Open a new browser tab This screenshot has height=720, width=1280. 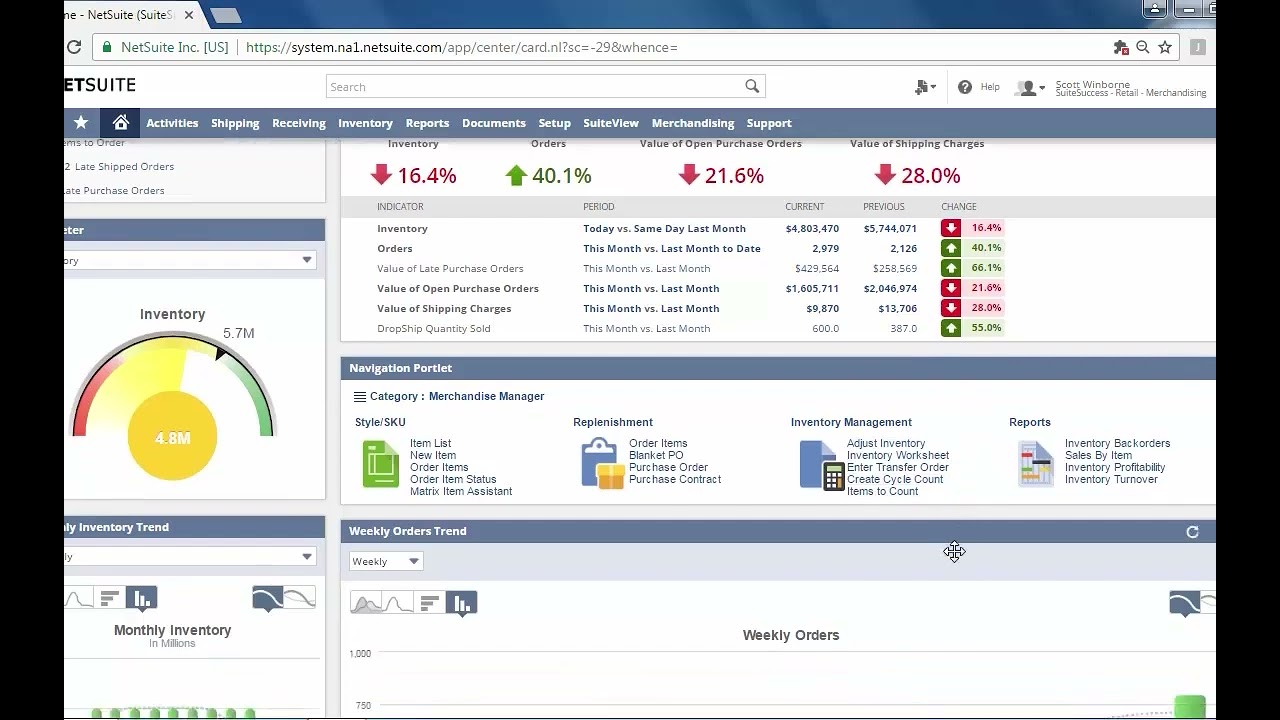[226, 15]
